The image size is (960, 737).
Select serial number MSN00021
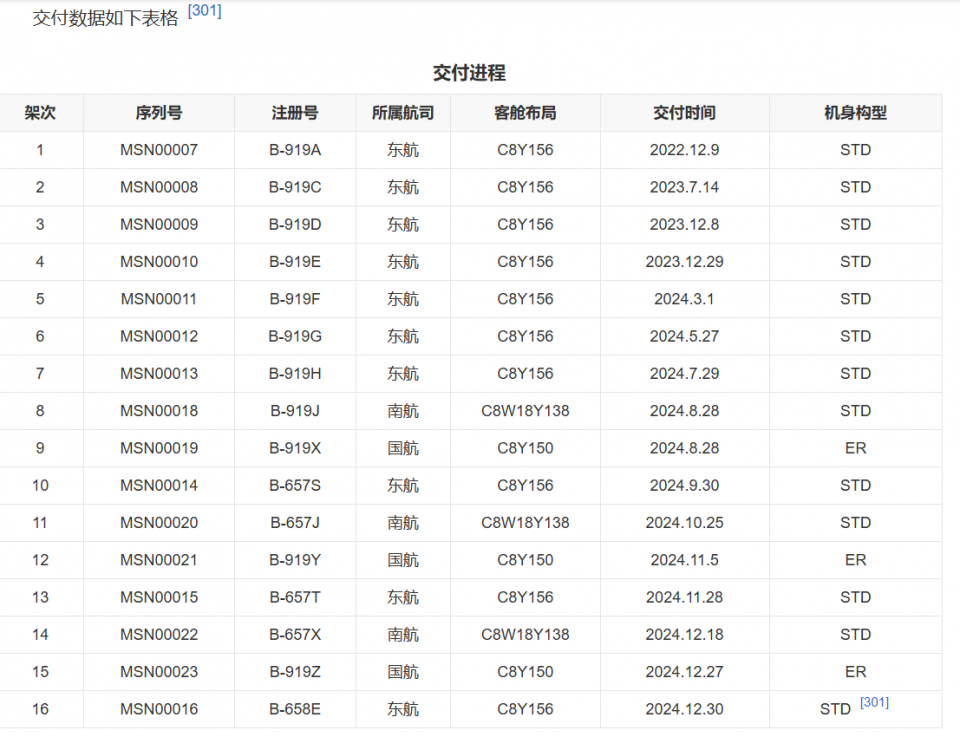[159, 561]
